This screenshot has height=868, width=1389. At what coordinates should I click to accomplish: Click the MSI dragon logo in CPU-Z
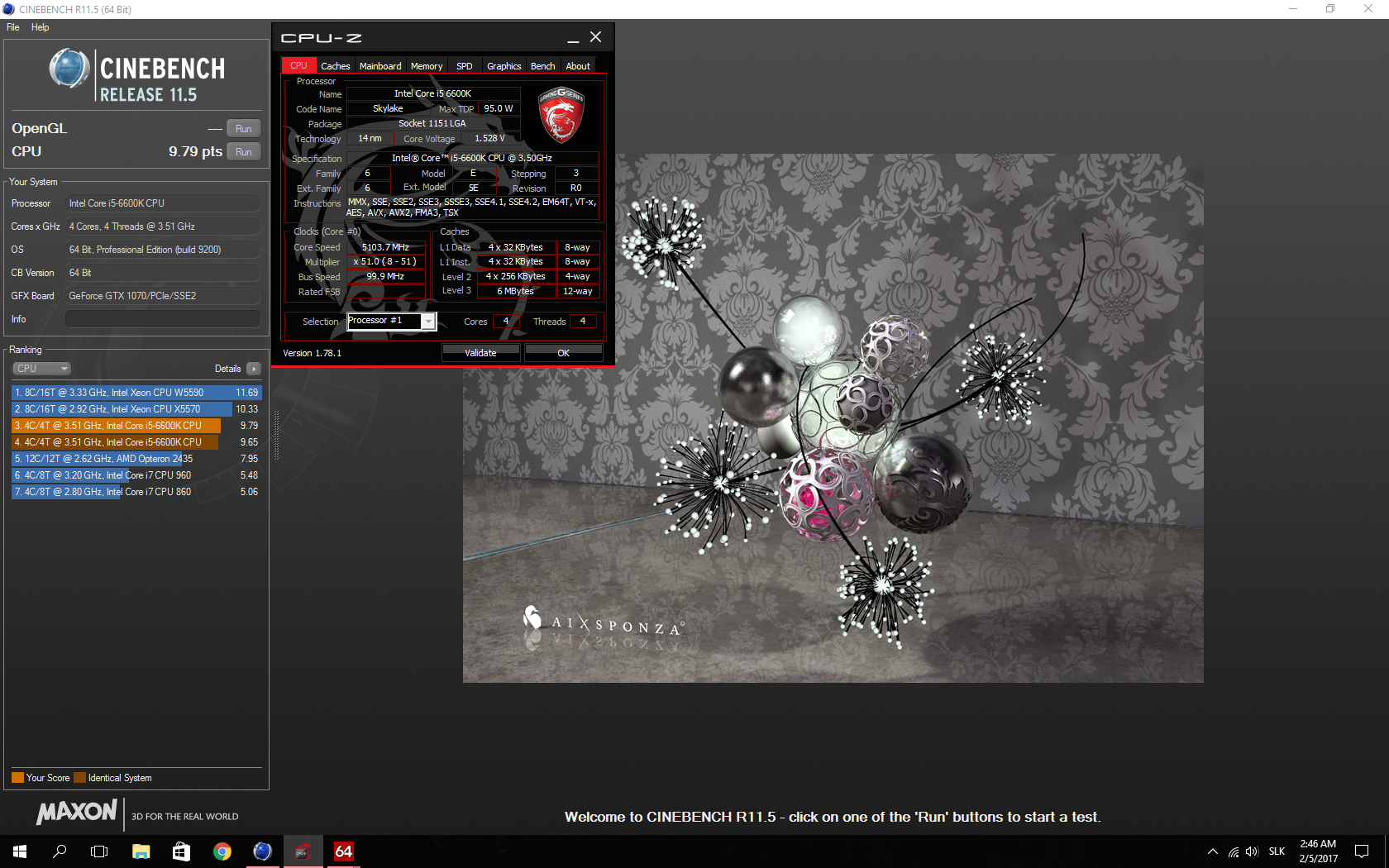point(561,114)
